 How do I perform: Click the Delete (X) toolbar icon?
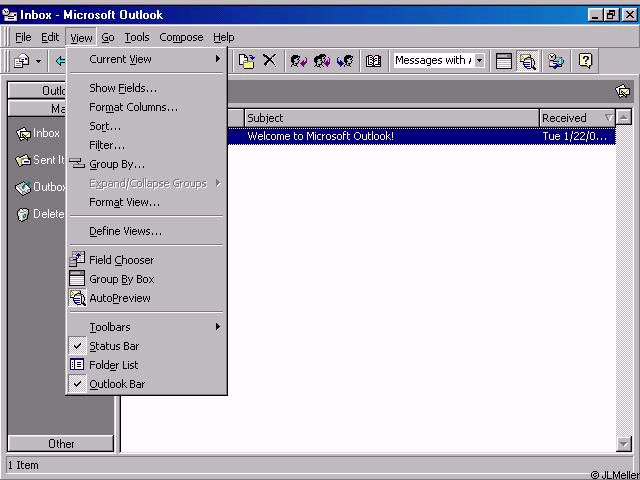click(x=269, y=60)
